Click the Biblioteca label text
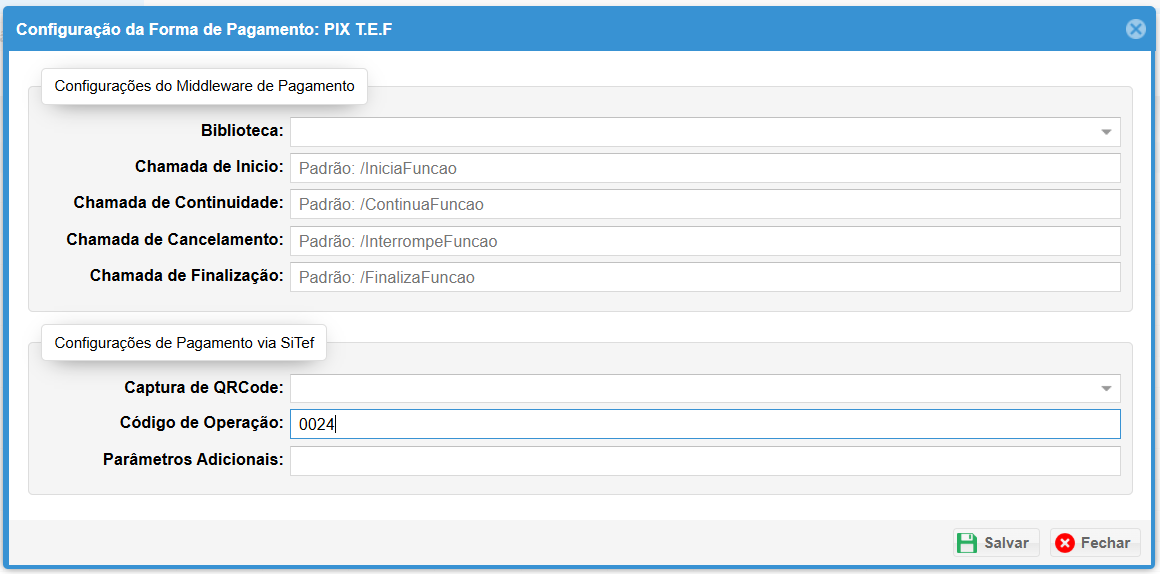The height and width of the screenshot is (574, 1160). click(x=242, y=131)
